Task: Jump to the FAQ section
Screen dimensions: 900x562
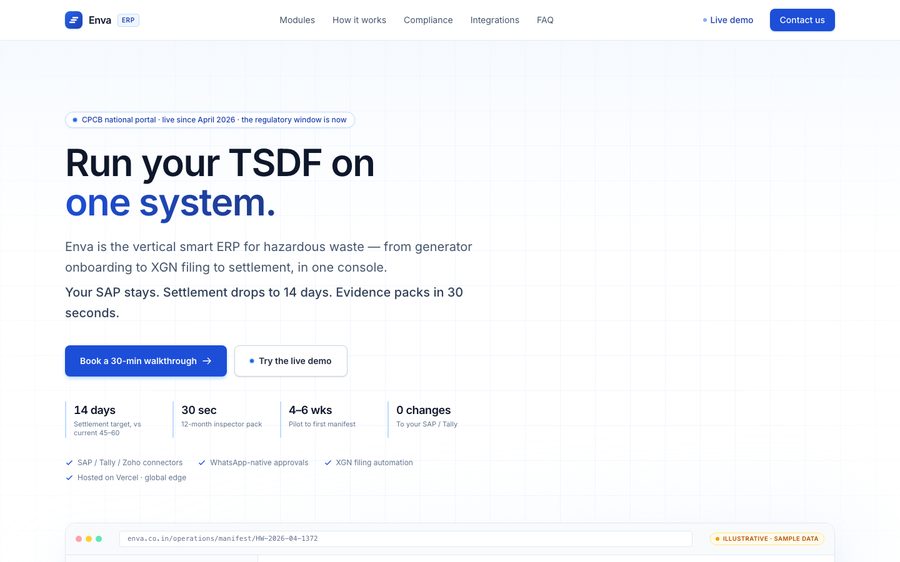Action: pos(545,20)
